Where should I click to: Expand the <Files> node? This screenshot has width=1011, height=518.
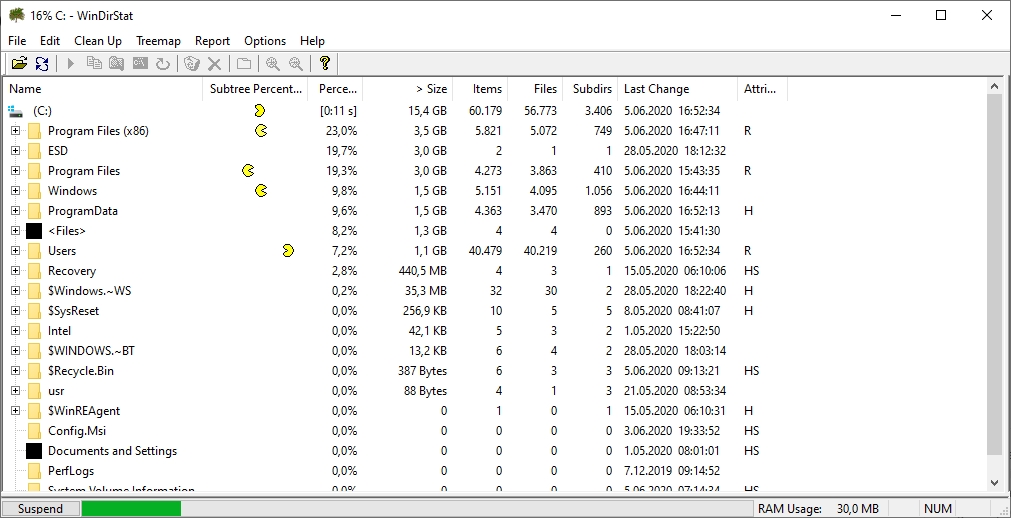click(x=15, y=231)
